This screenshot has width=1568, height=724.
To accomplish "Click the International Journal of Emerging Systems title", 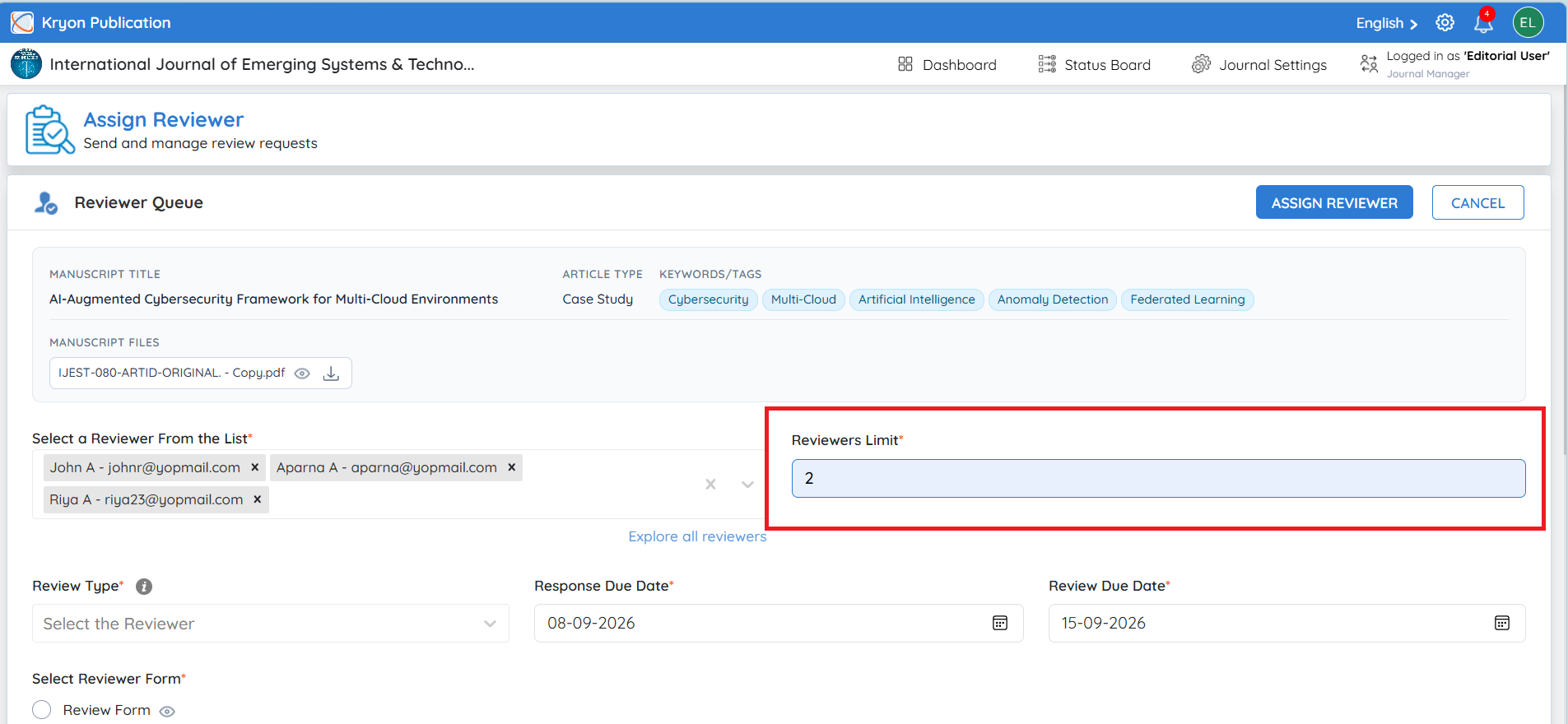I will [x=262, y=64].
